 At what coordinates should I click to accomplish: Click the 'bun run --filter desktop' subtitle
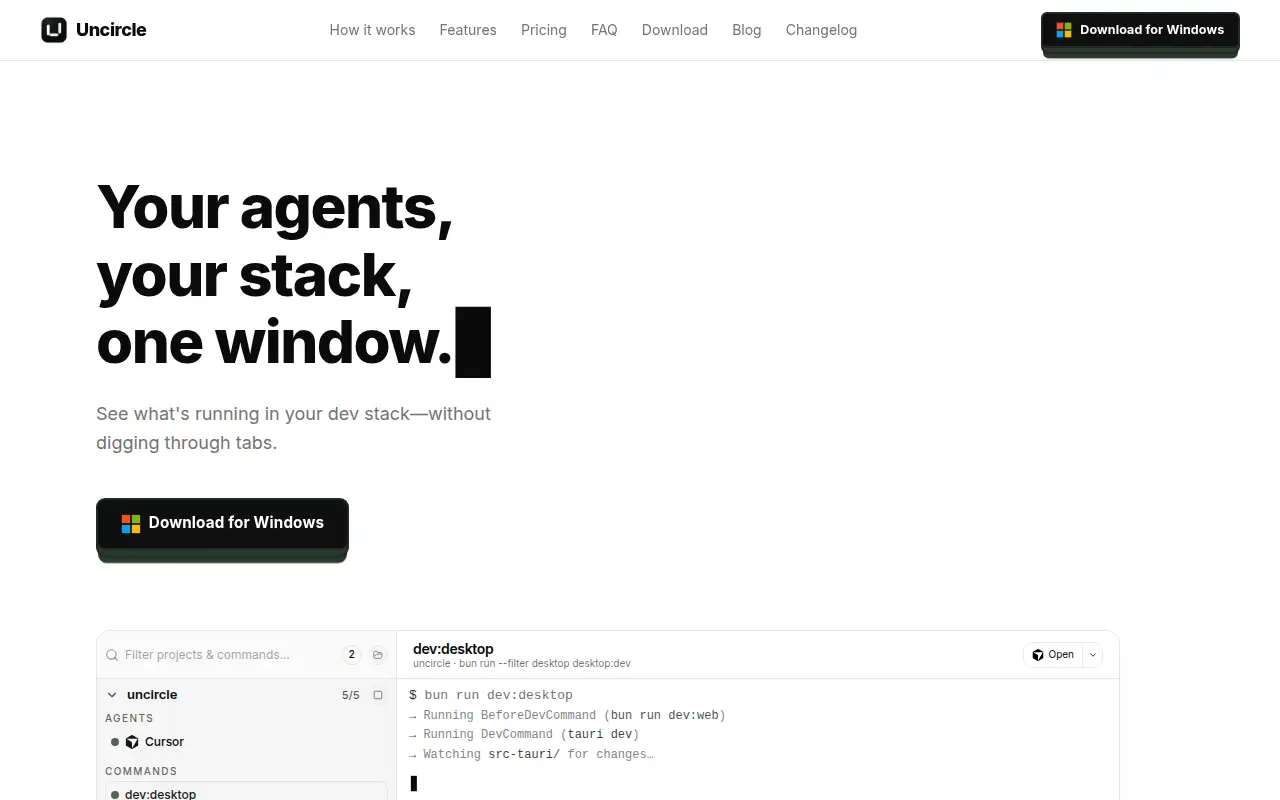click(x=522, y=664)
